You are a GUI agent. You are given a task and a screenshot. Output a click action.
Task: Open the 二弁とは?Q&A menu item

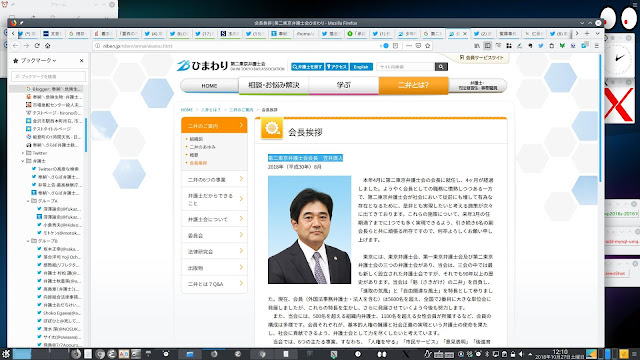pos(214,284)
